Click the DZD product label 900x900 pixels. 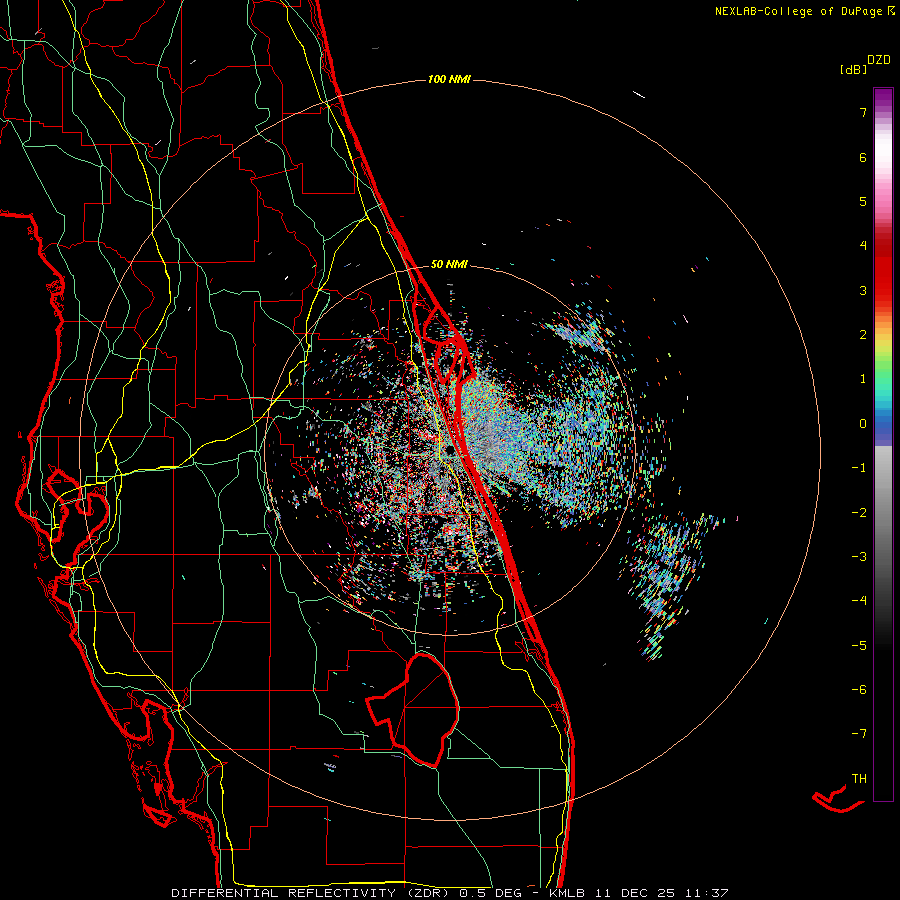click(879, 60)
